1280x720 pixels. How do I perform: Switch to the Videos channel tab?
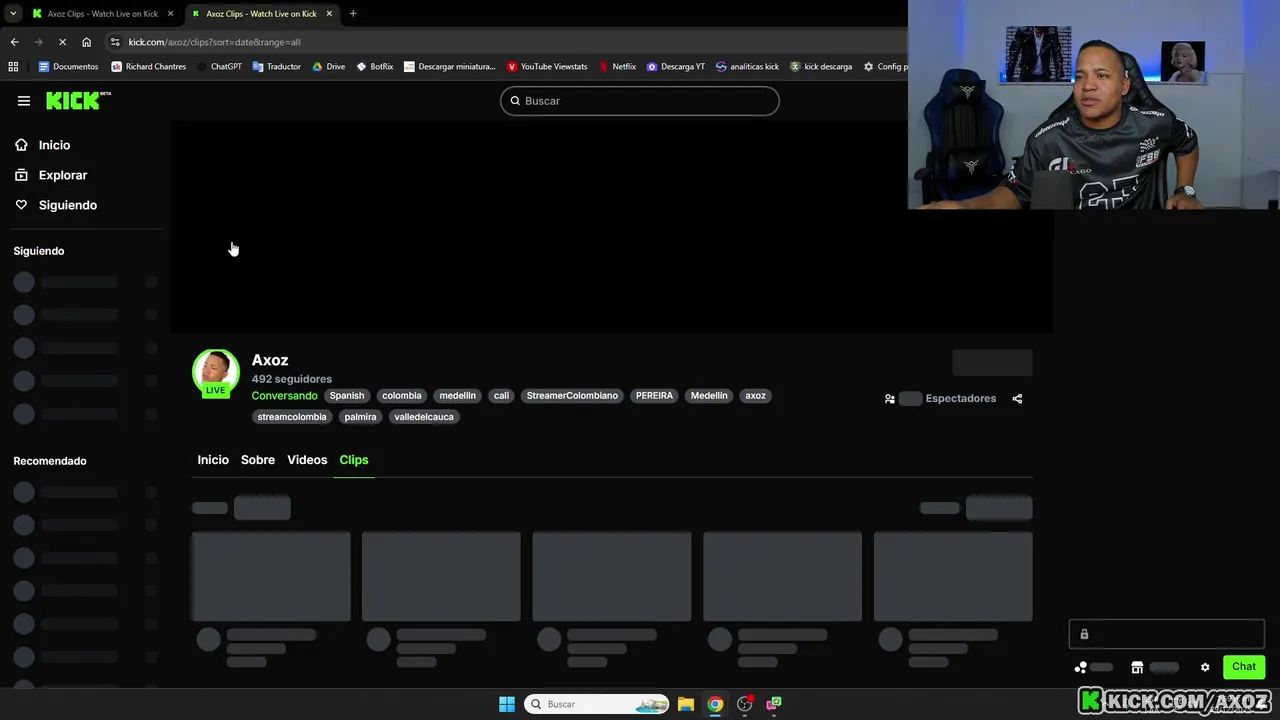pos(307,460)
